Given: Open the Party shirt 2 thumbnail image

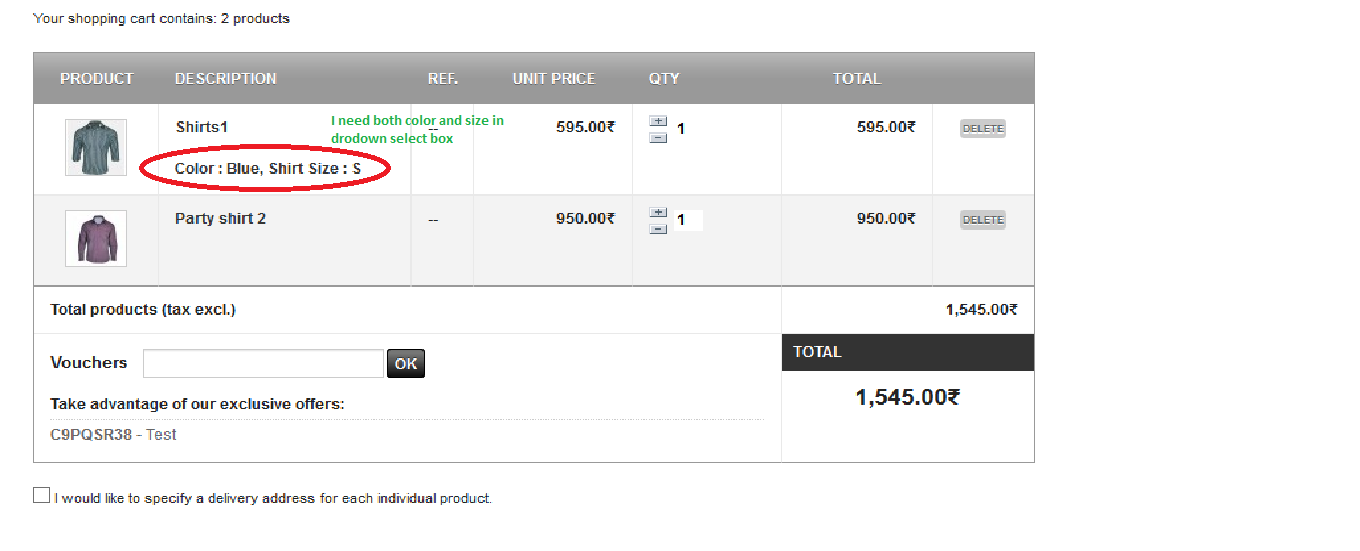Looking at the screenshot, I should 96,238.
